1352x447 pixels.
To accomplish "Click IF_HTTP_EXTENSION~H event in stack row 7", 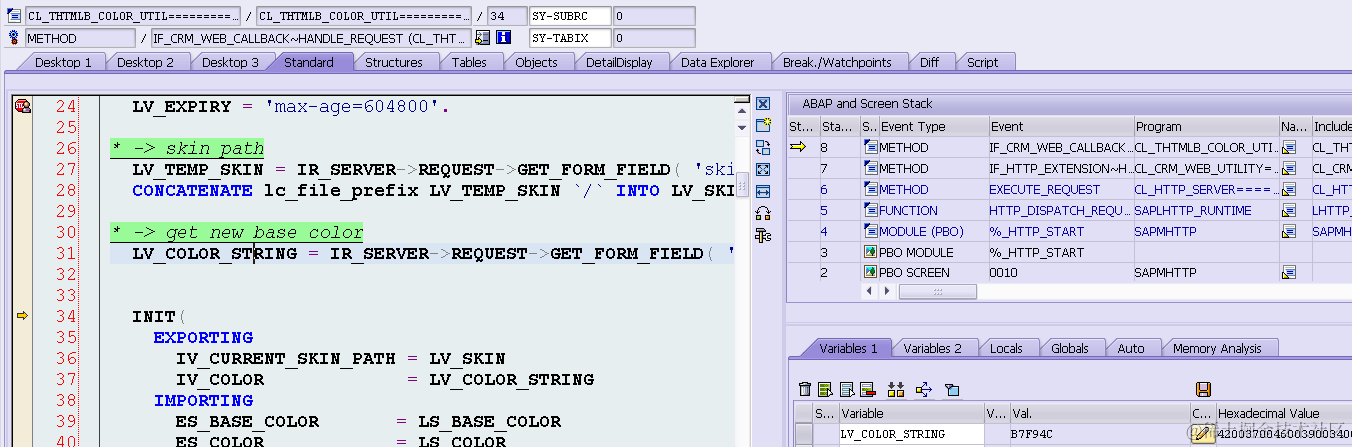I will click(x=1059, y=169).
